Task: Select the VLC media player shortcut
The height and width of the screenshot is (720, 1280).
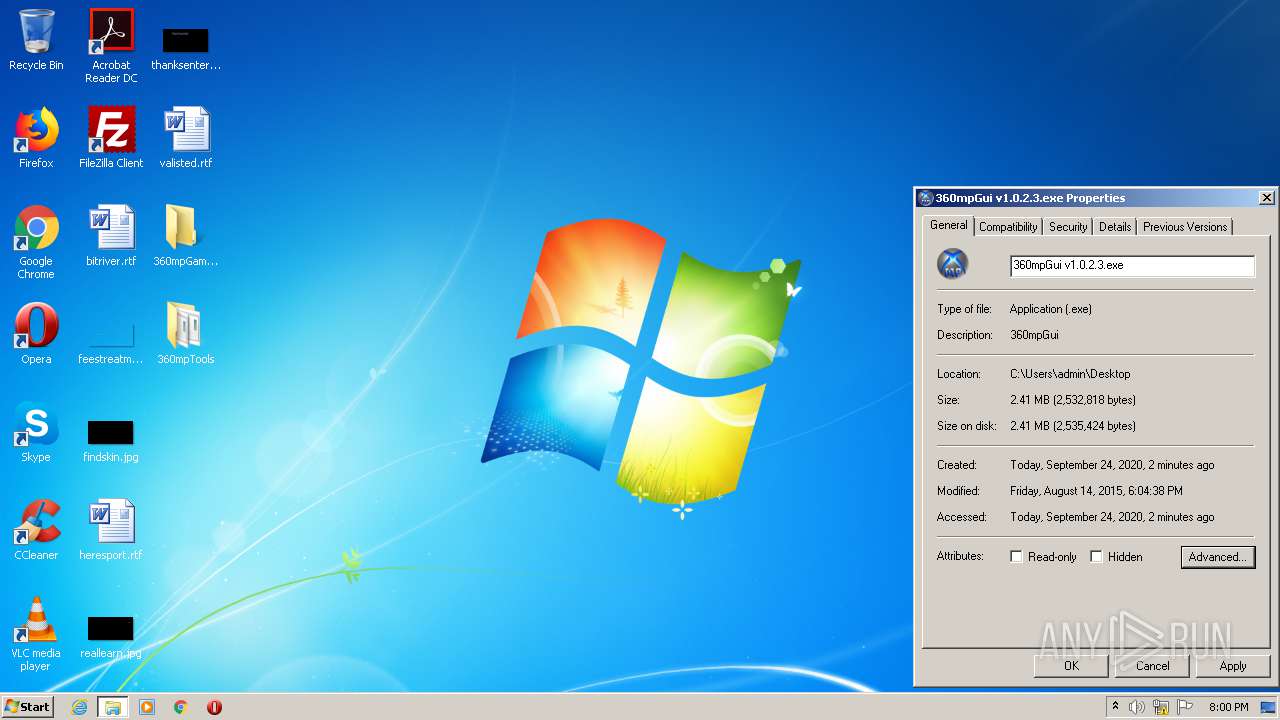Action: (x=36, y=634)
